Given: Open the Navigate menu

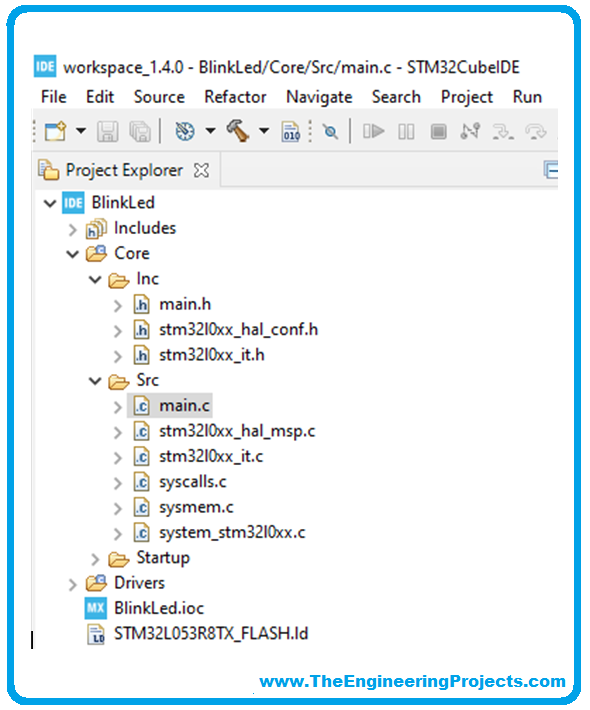Looking at the screenshot, I should (319, 97).
